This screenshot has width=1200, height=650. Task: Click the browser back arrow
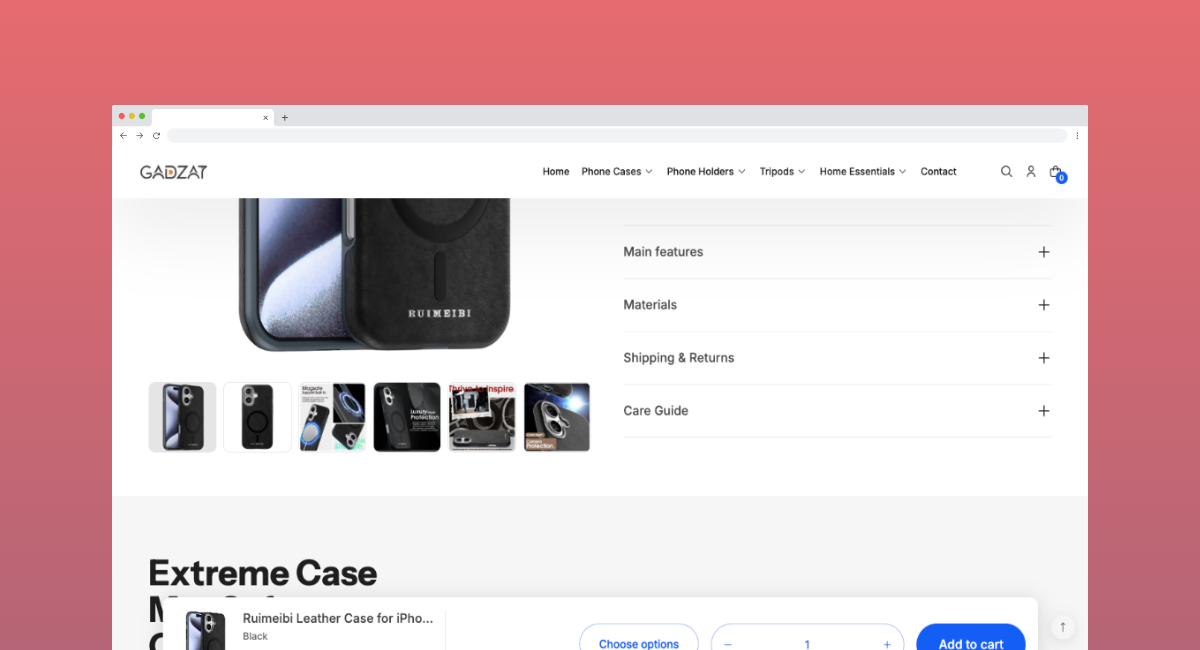point(123,135)
